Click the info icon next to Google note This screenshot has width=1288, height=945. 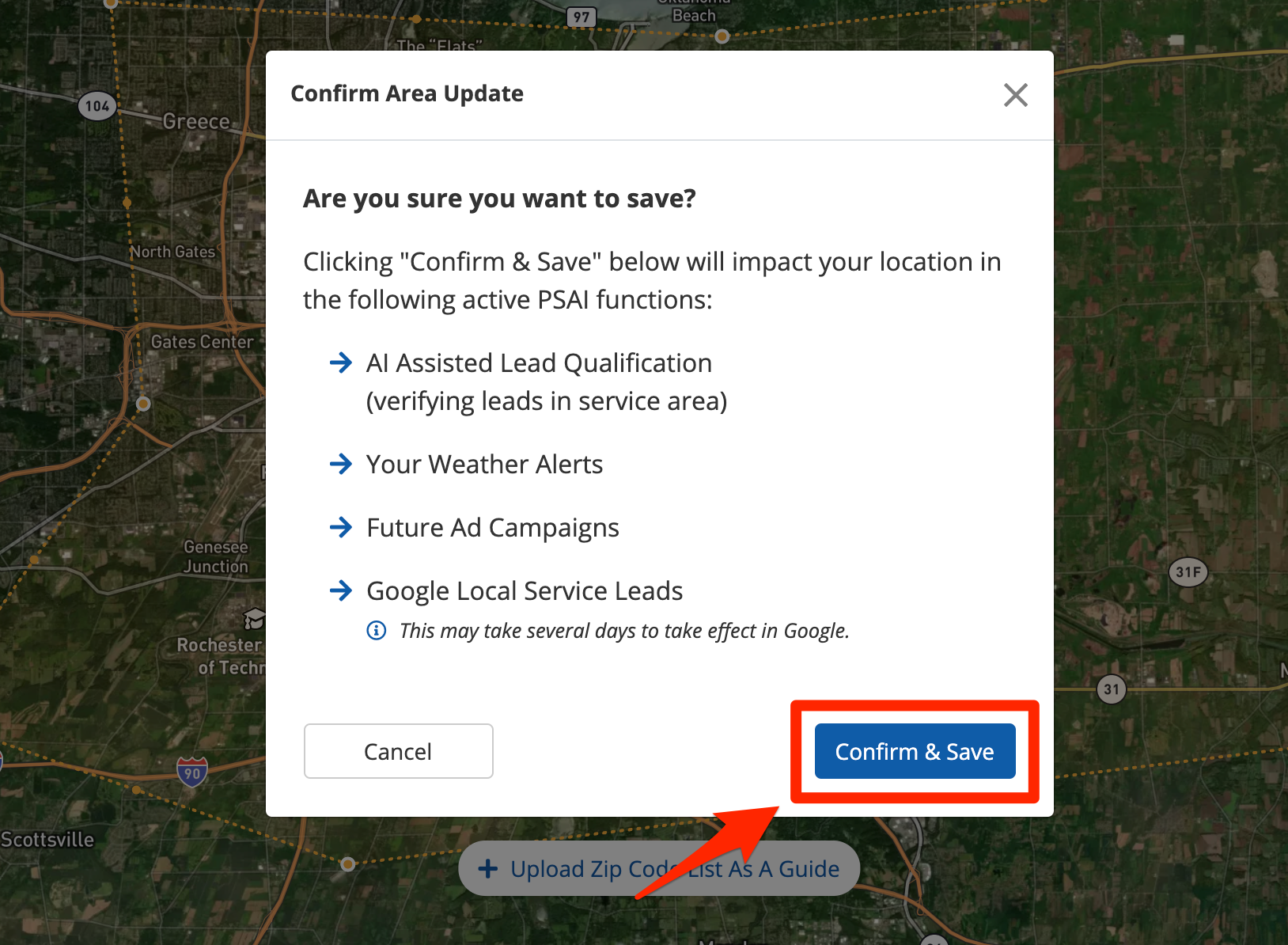377,631
